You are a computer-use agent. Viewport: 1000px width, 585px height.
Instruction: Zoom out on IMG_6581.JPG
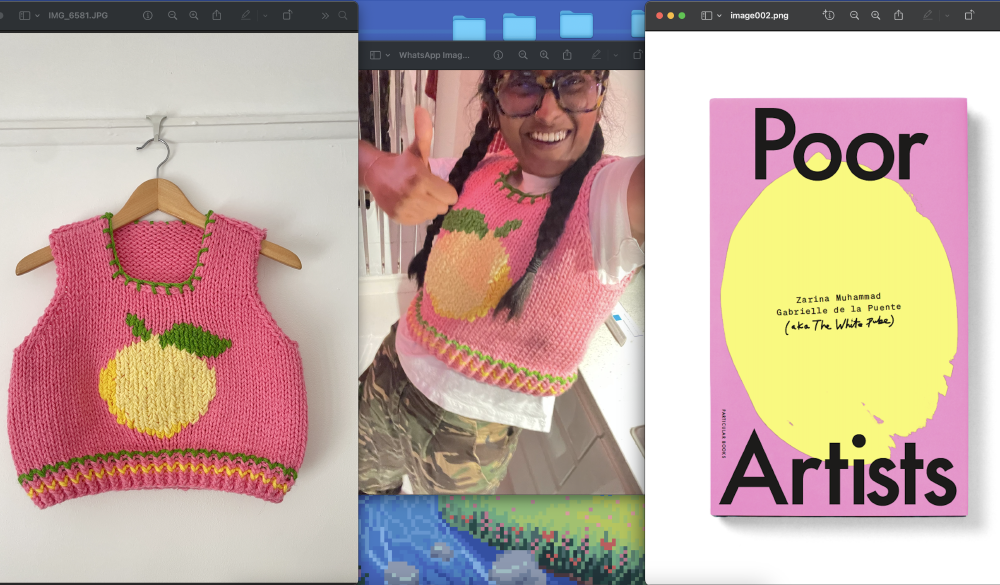(173, 15)
